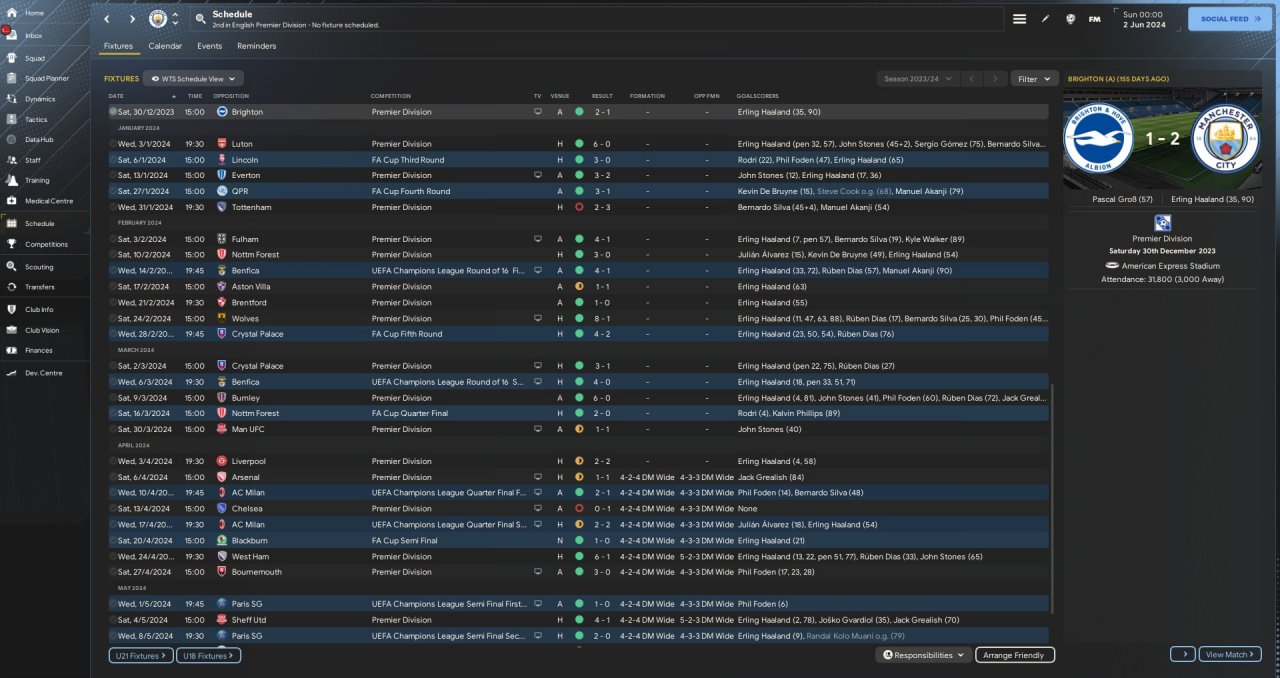Expand the WTS Schedule View dropdown

(x=193, y=78)
